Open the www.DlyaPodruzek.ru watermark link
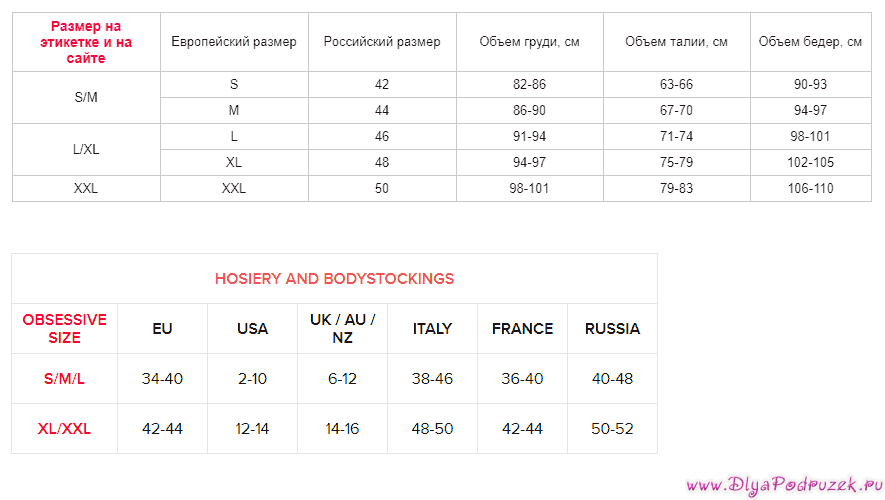 click(x=785, y=485)
